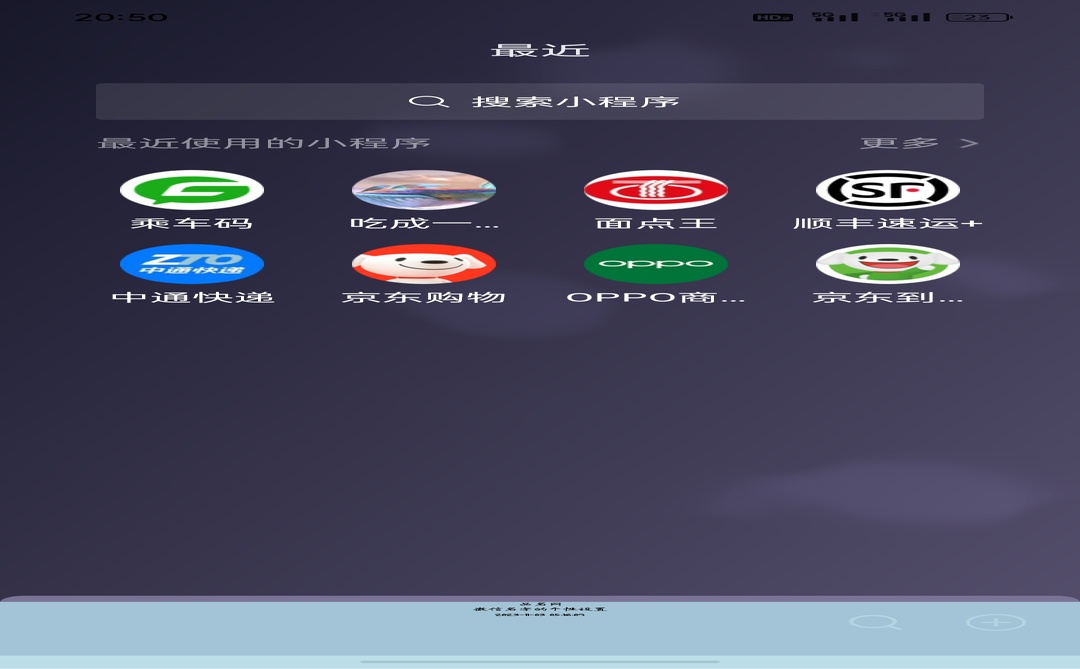This screenshot has width=1080, height=669.
Task: Launch the 面点王 mini program icon
Action: click(656, 189)
